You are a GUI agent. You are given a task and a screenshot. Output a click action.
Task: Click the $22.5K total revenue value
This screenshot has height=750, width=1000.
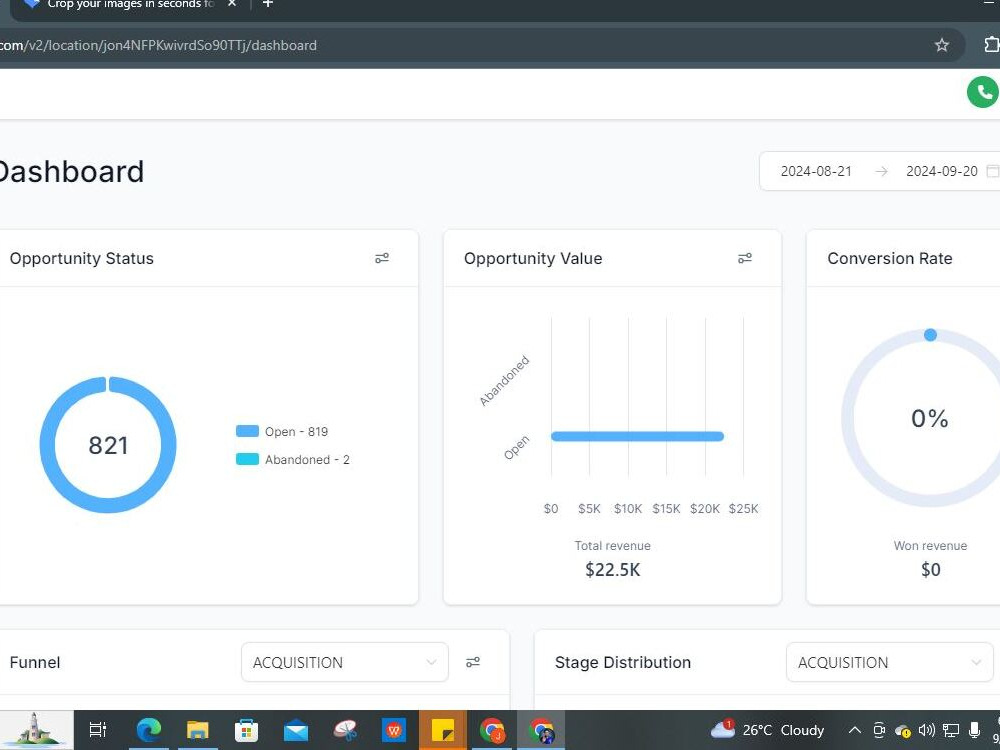coord(613,570)
